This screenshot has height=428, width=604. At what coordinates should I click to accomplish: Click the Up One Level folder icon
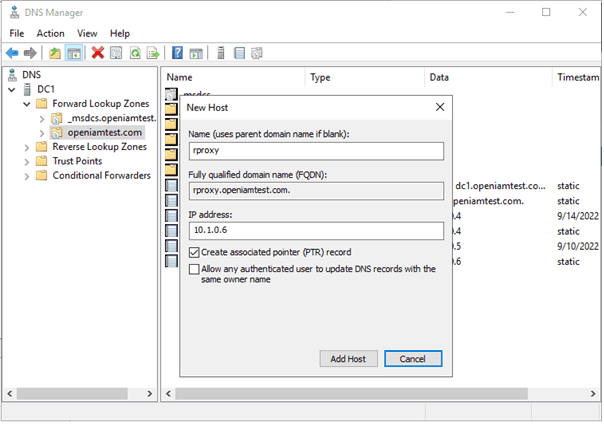pyautogui.click(x=54, y=53)
